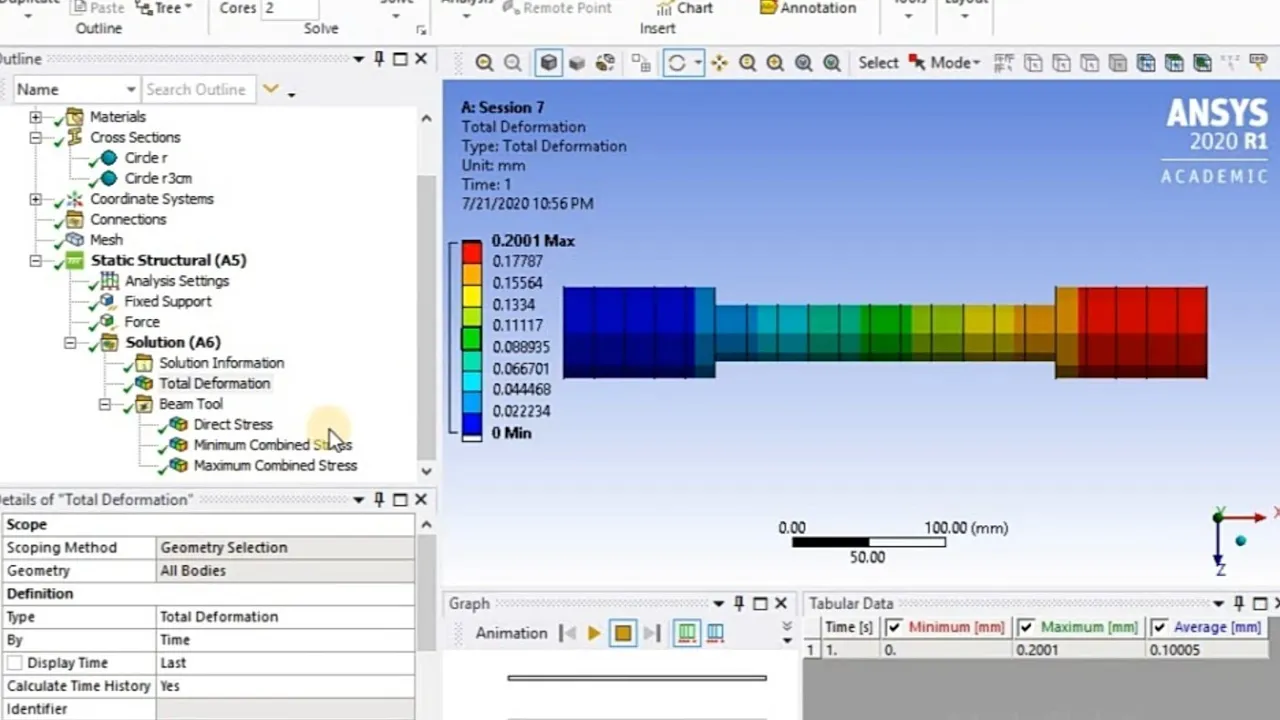Click the Remote Point button
This screenshot has height=720, width=1280.
(557, 8)
